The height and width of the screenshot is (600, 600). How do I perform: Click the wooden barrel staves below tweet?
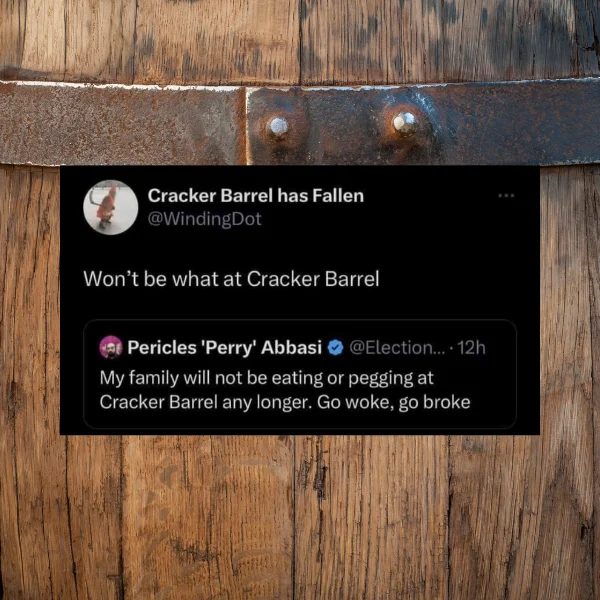tap(300, 517)
